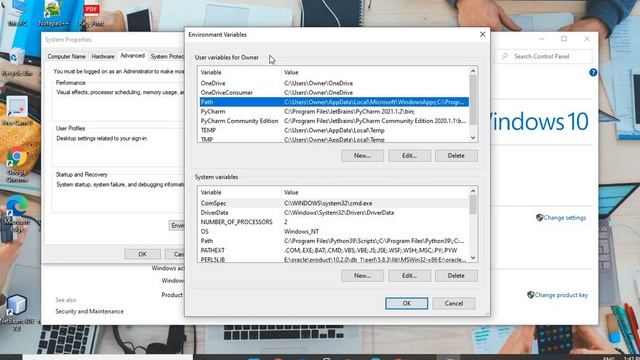This screenshot has height=360, width=640.
Task: Select PyCharm Community Edition variable
Action: (334, 121)
